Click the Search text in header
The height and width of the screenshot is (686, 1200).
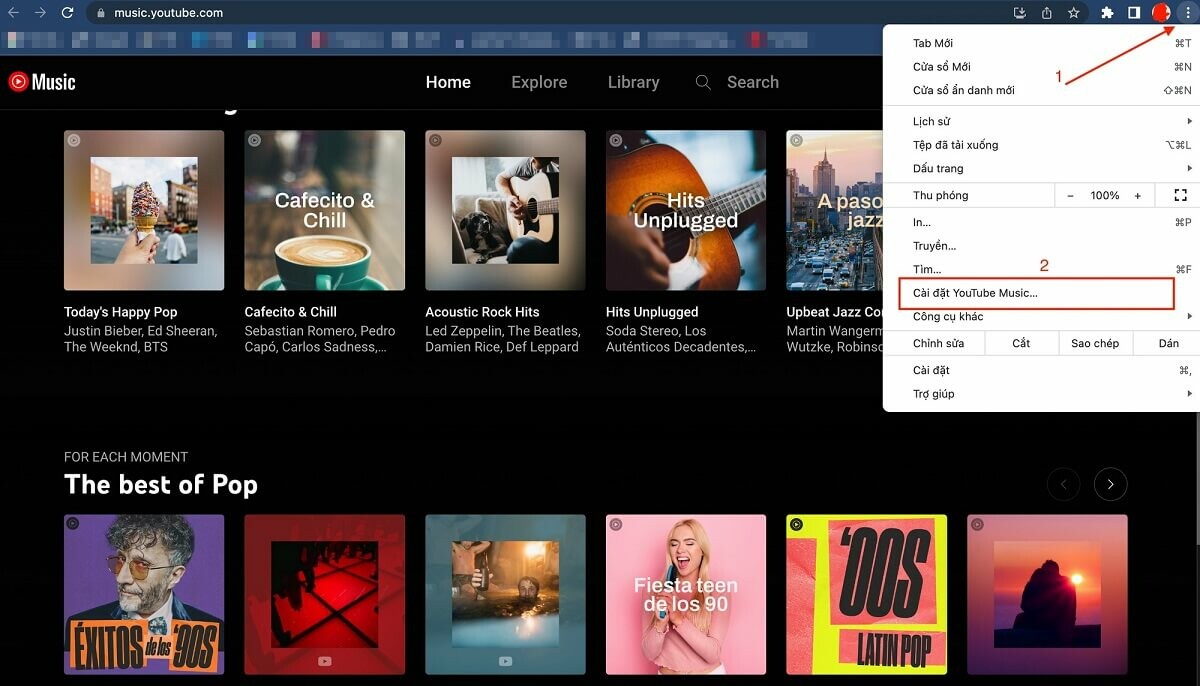point(753,82)
